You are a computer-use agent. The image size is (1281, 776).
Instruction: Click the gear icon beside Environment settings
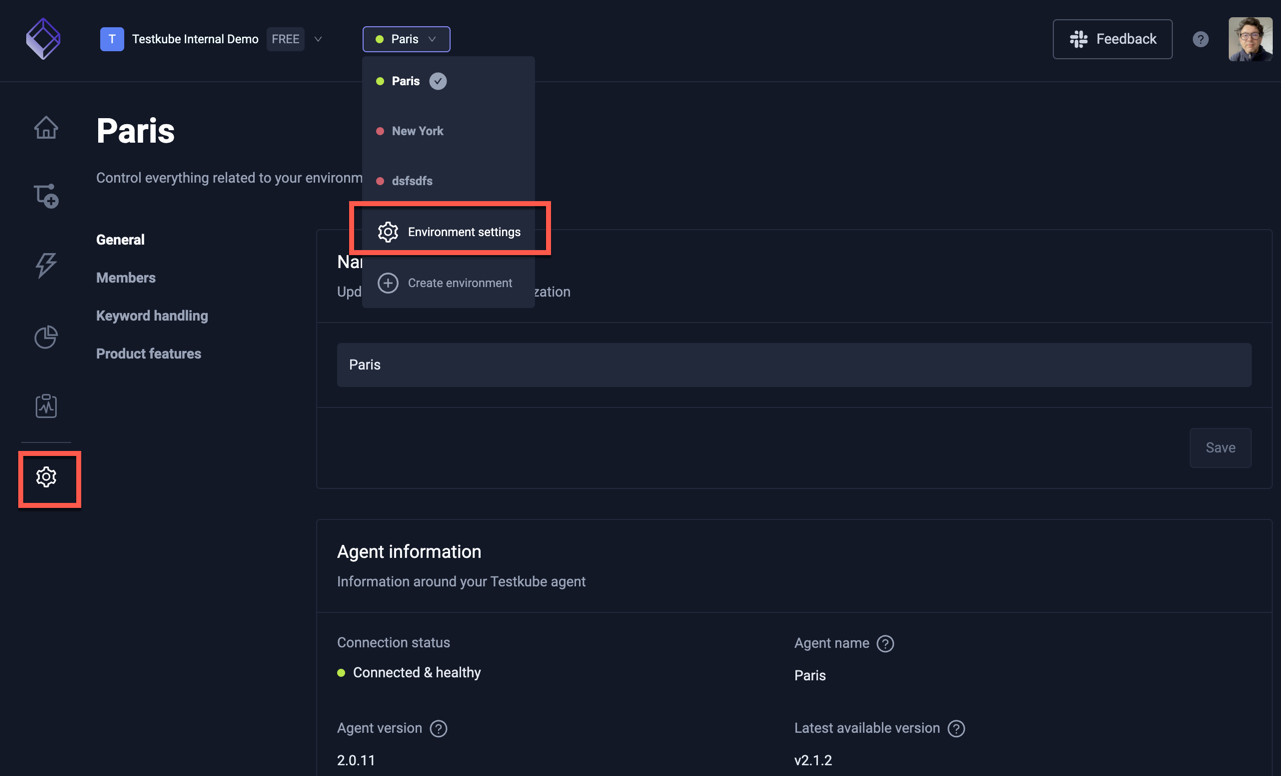388,232
